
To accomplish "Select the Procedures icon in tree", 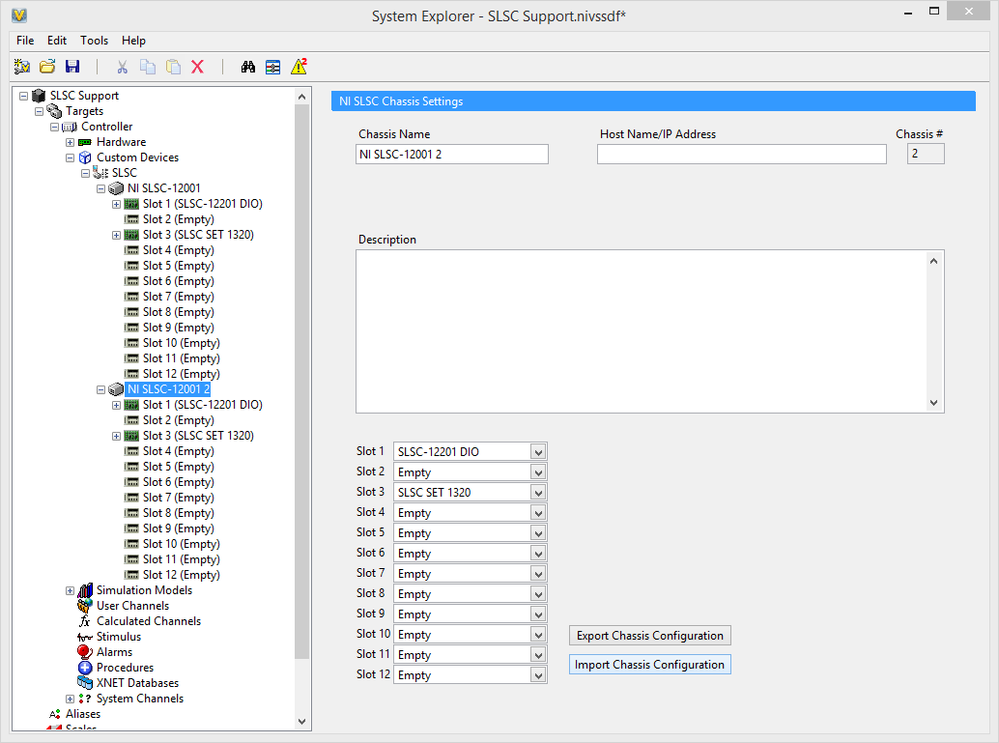I will tap(85, 667).
